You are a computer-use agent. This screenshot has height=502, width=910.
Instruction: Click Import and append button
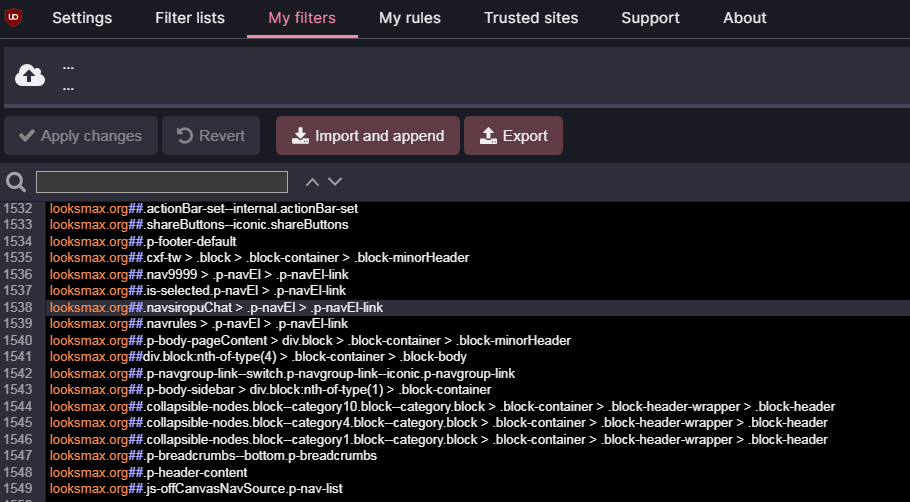[x=368, y=136]
